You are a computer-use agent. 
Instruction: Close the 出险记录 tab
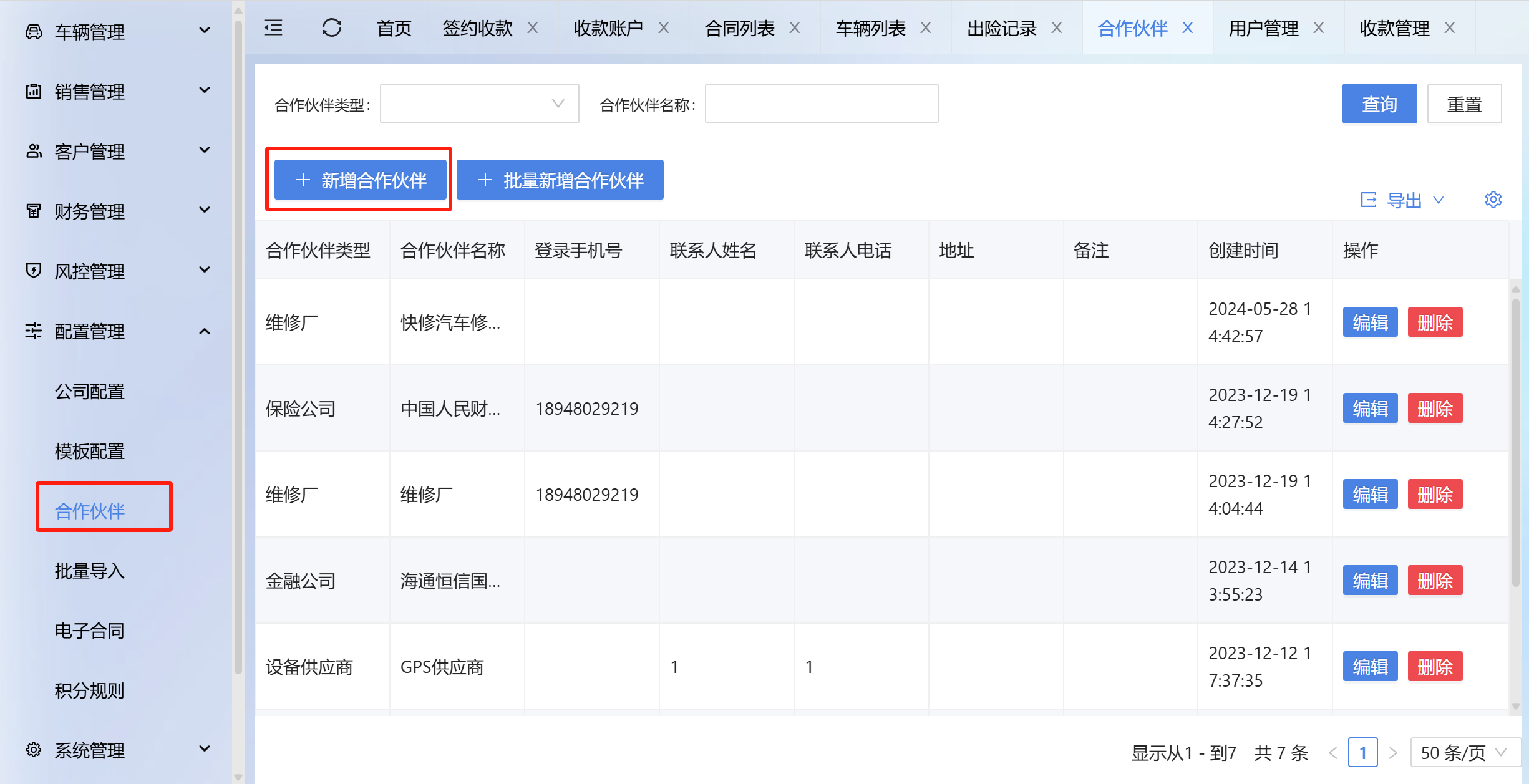[1057, 28]
